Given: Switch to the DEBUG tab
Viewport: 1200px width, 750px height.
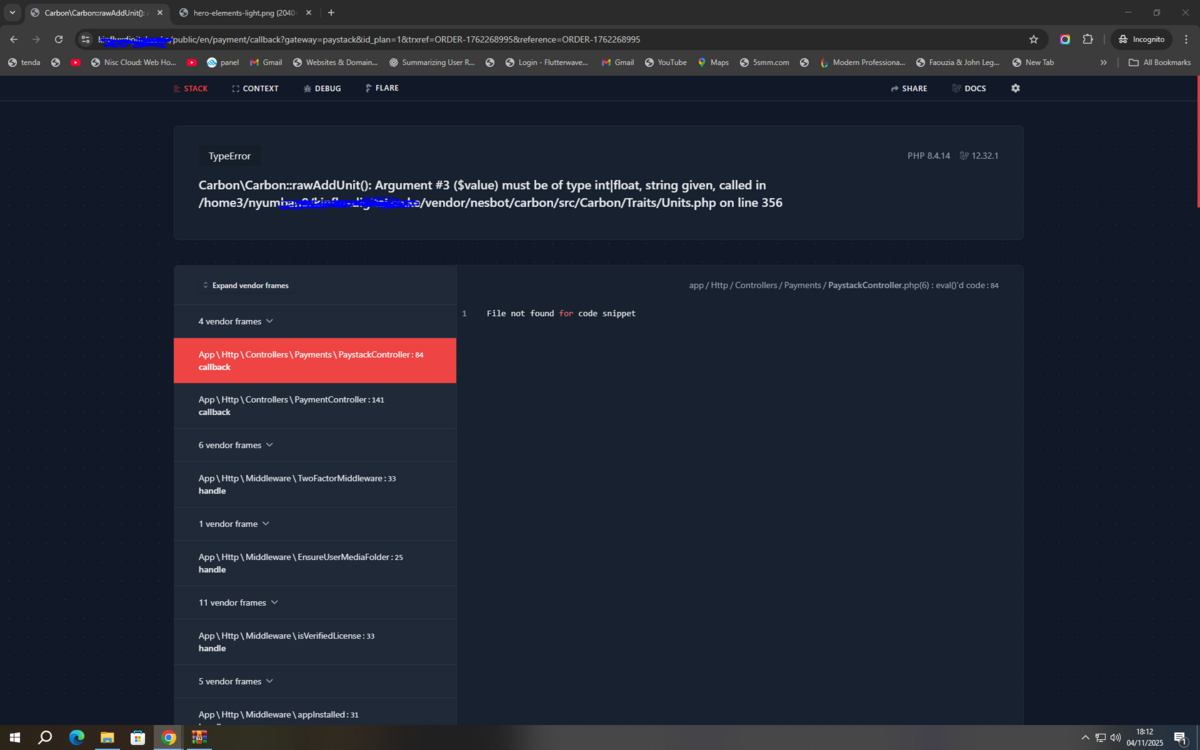Looking at the screenshot, I should [x=322, y=88].
